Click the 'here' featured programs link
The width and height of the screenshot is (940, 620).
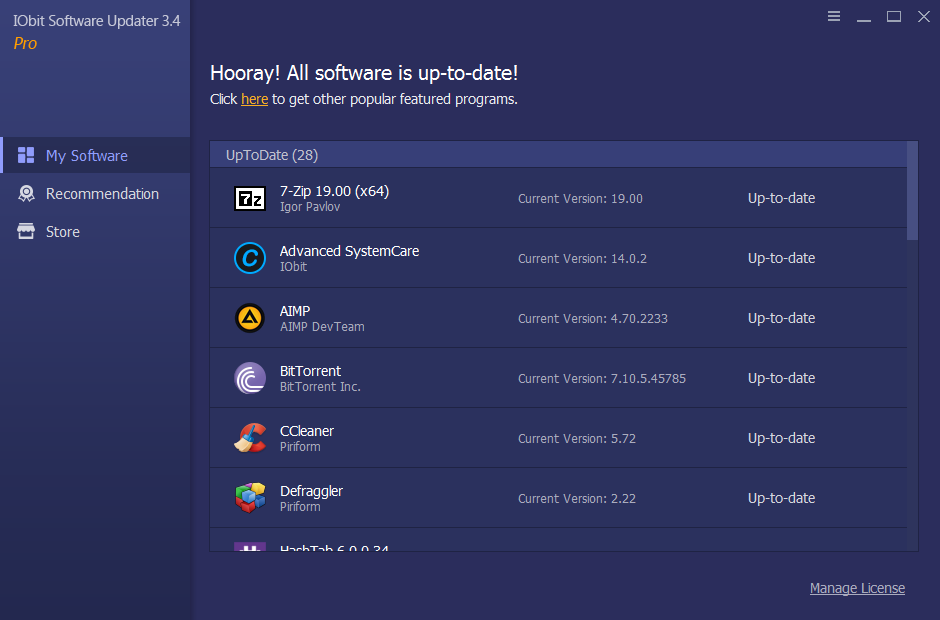254,99
